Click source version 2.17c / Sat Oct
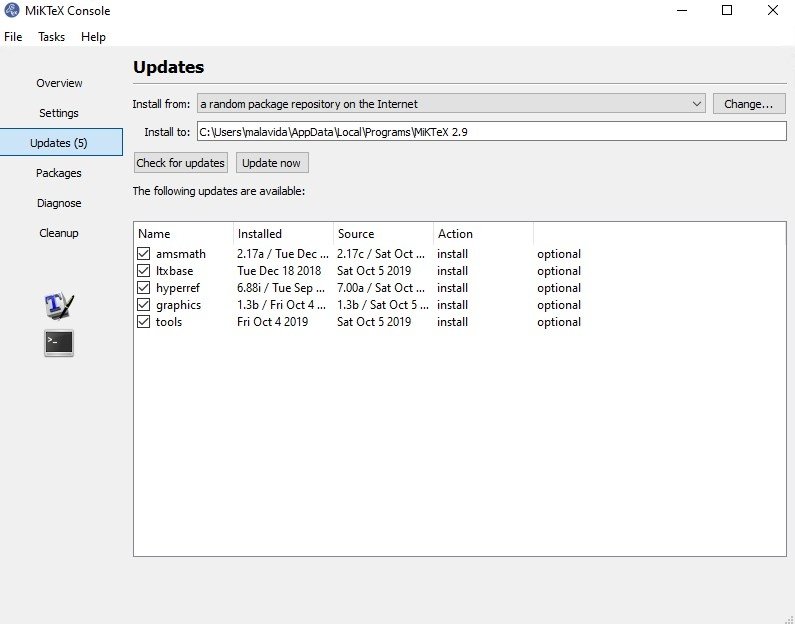795x624 pixels. click(x=381, y=253)
